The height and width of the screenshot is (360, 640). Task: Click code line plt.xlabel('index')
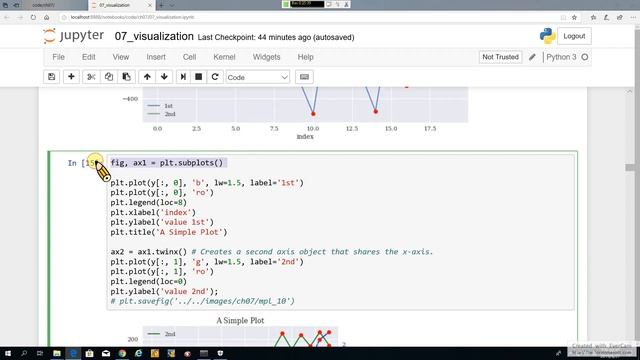point(153,212)
